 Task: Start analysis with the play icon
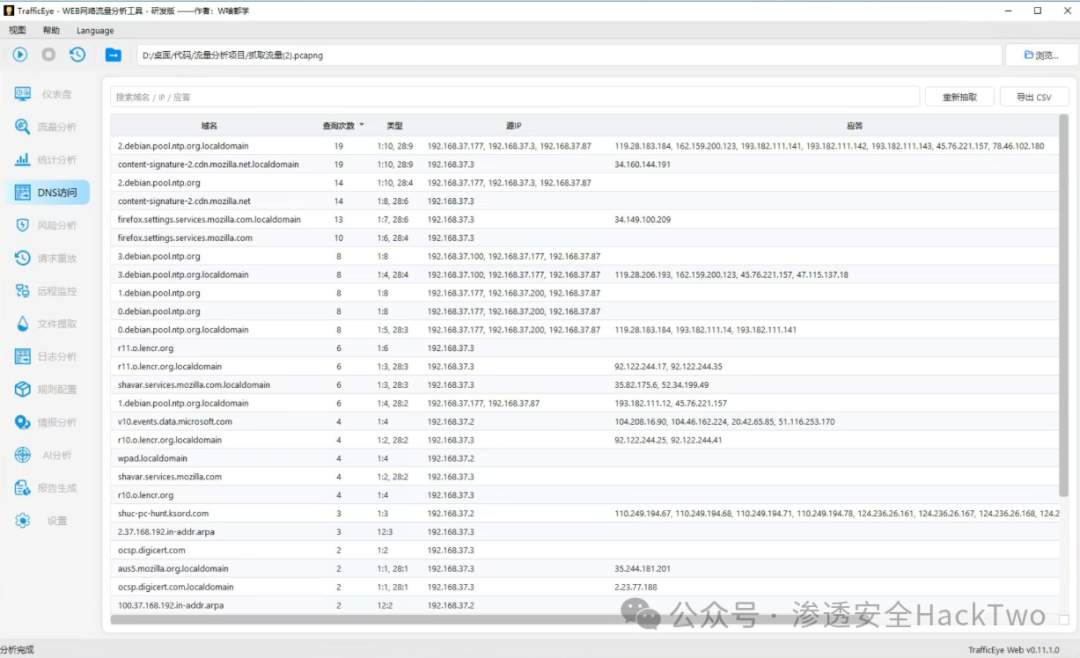click(x=20, y=54)
